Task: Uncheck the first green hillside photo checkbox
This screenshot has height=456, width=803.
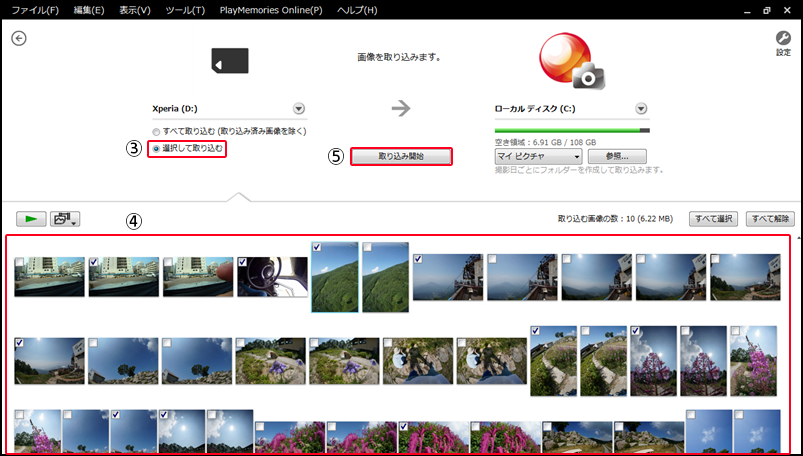Action: pos(317,247)
